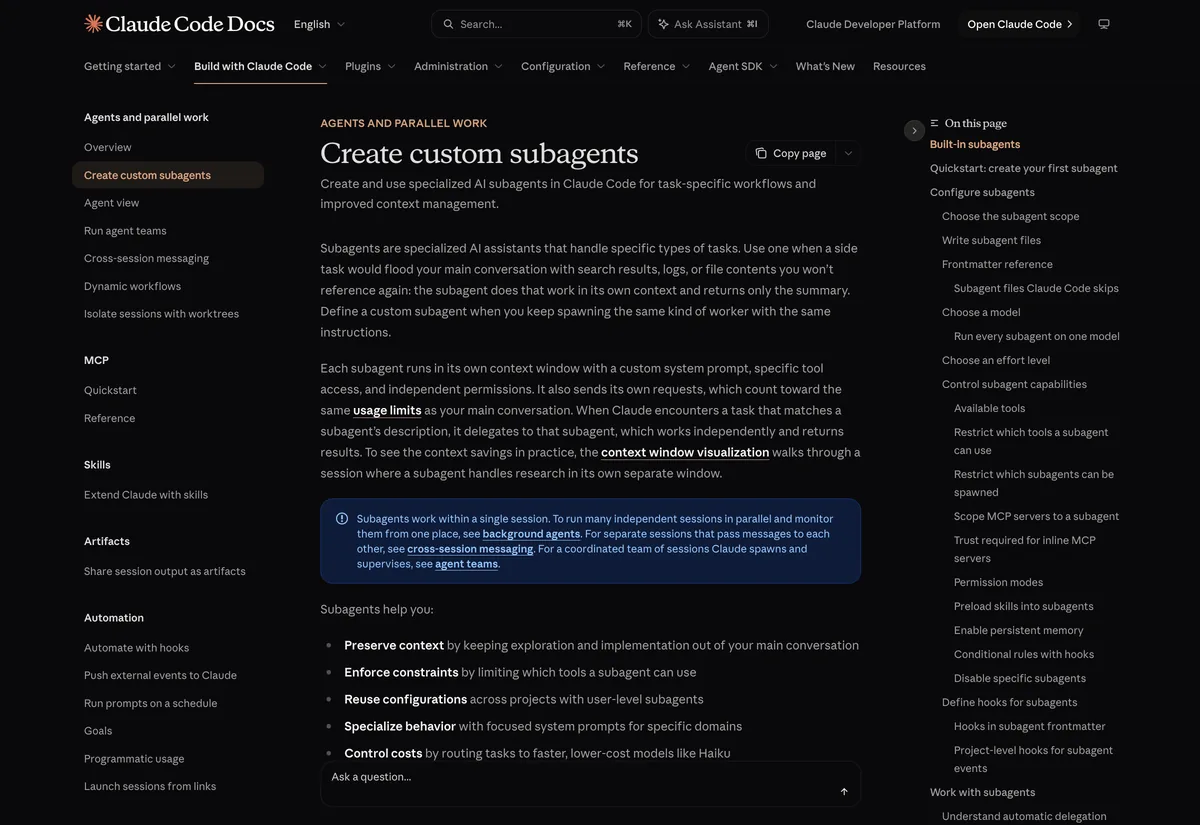The height and width of the screenshot is (825, 1200).
Task: Jump to Choose an effort level
Action: coord(996,360)
